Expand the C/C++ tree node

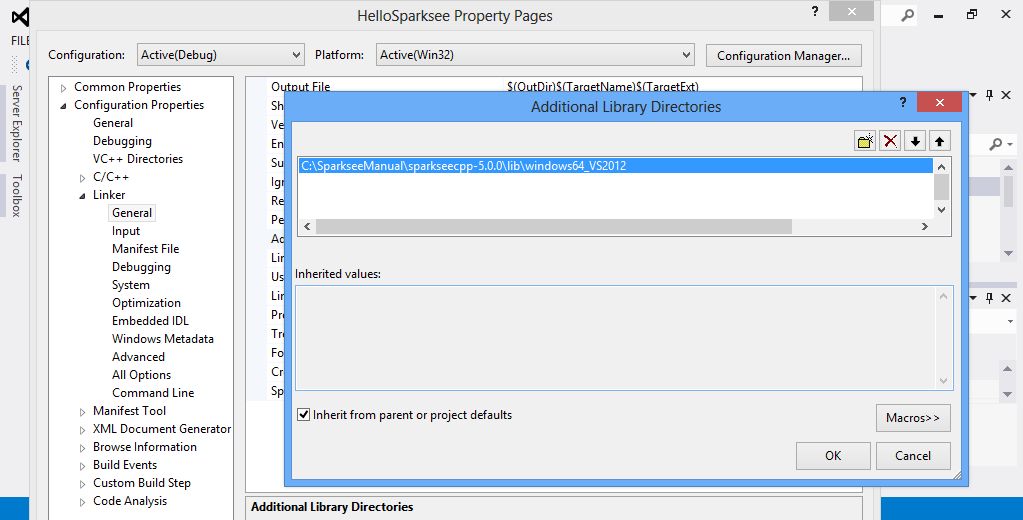pos(82,177)
